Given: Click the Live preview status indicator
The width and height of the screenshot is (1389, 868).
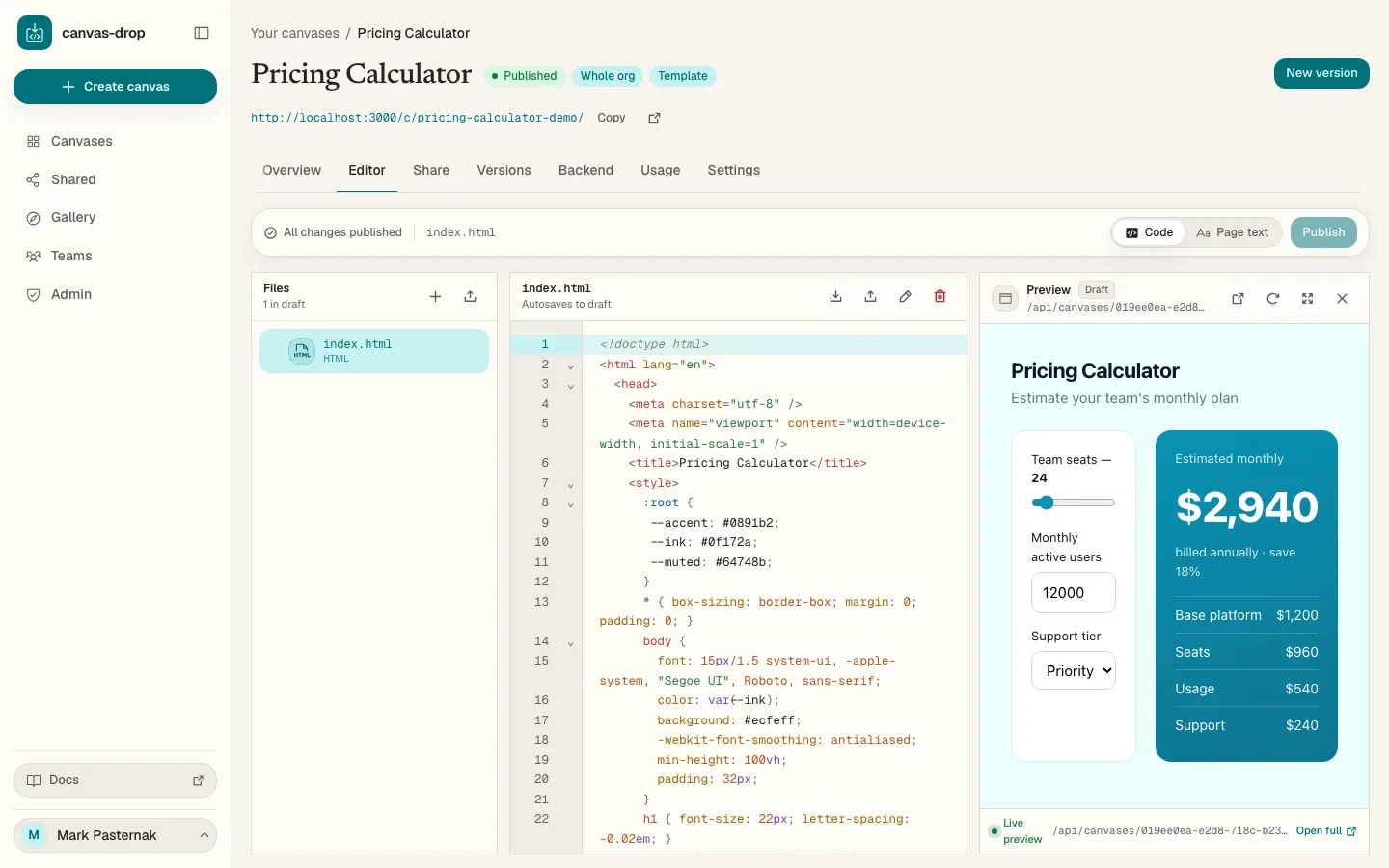Looking at the screenshot, I should coord(1015,831).
